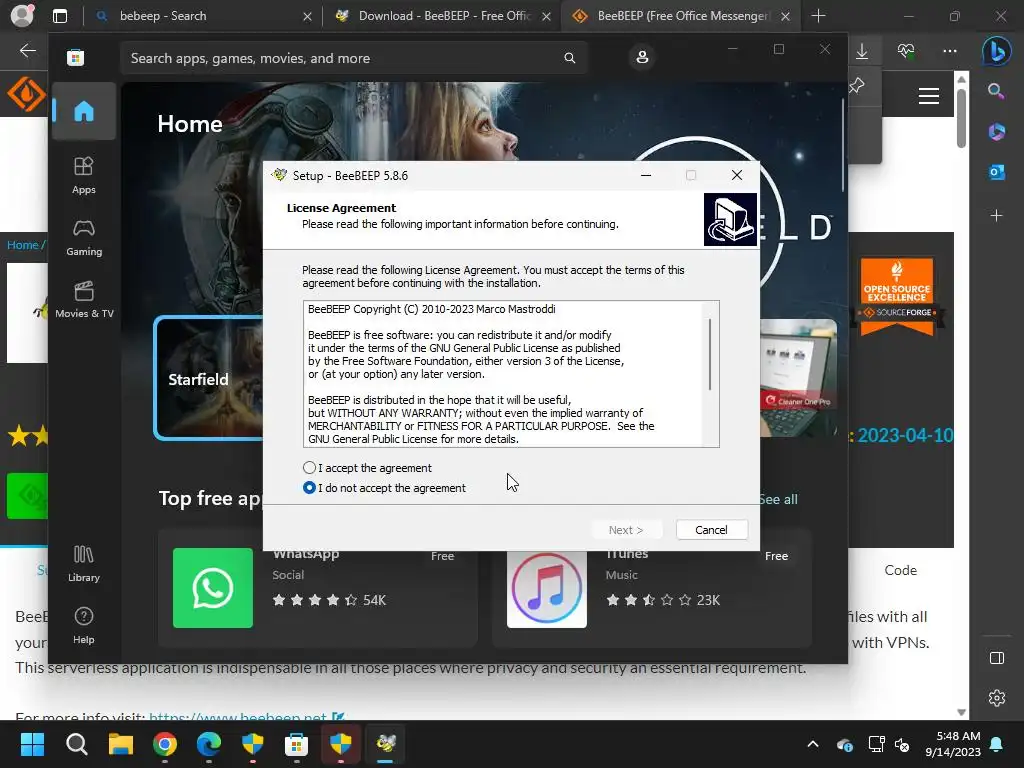Open Apps section in Microsoft Store
The height and width of the screenshot is (768, 1024).
[x=84, y=176]
